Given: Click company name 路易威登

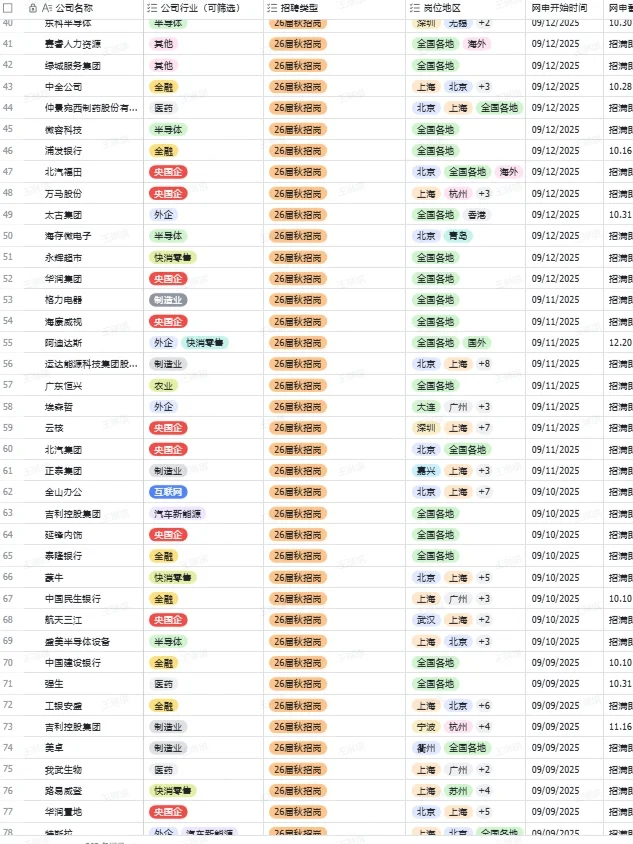Looking at the screenshot, I should (64, 791).
